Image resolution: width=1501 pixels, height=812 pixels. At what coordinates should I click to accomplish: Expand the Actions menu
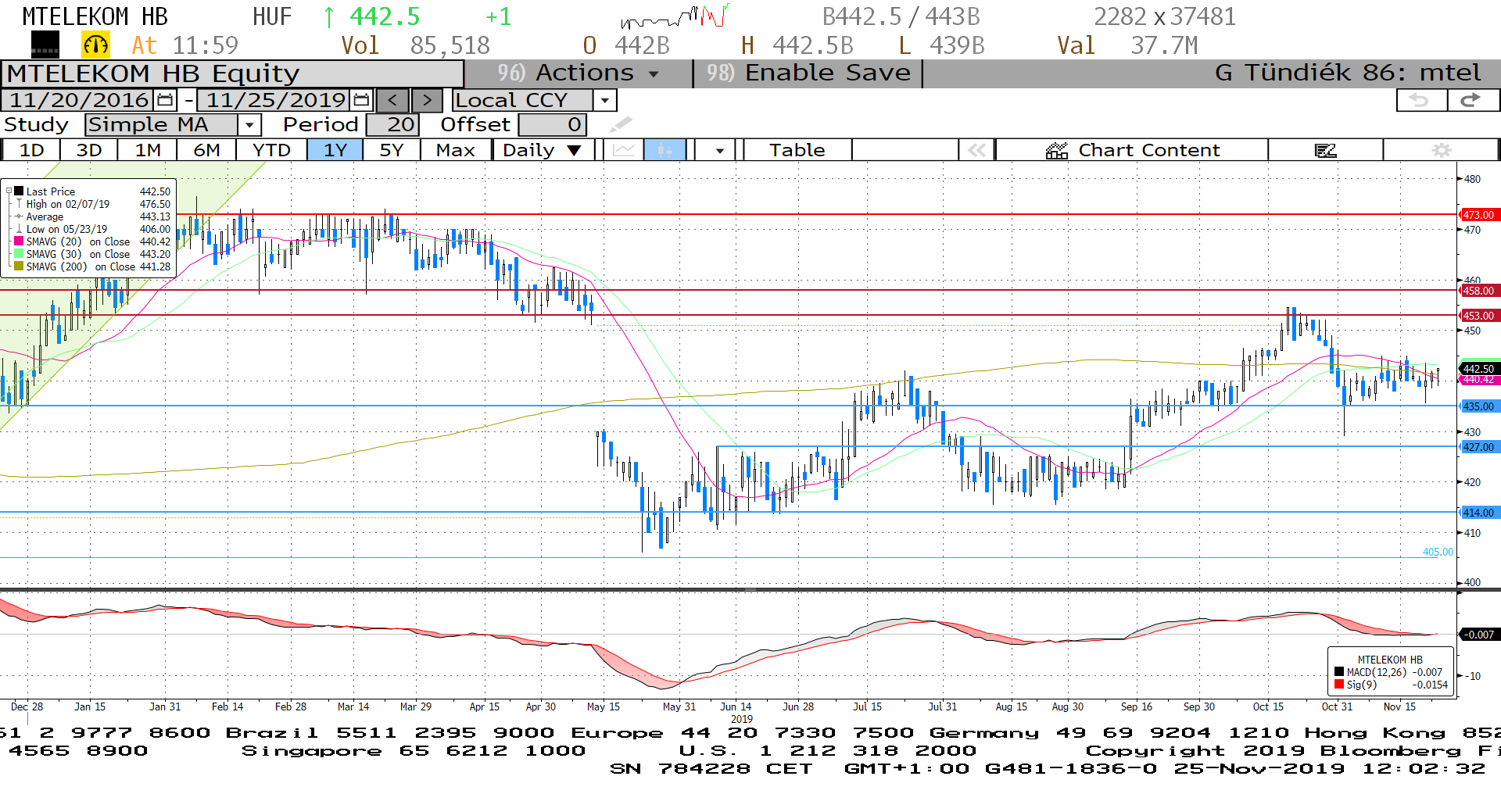point(579,73)
